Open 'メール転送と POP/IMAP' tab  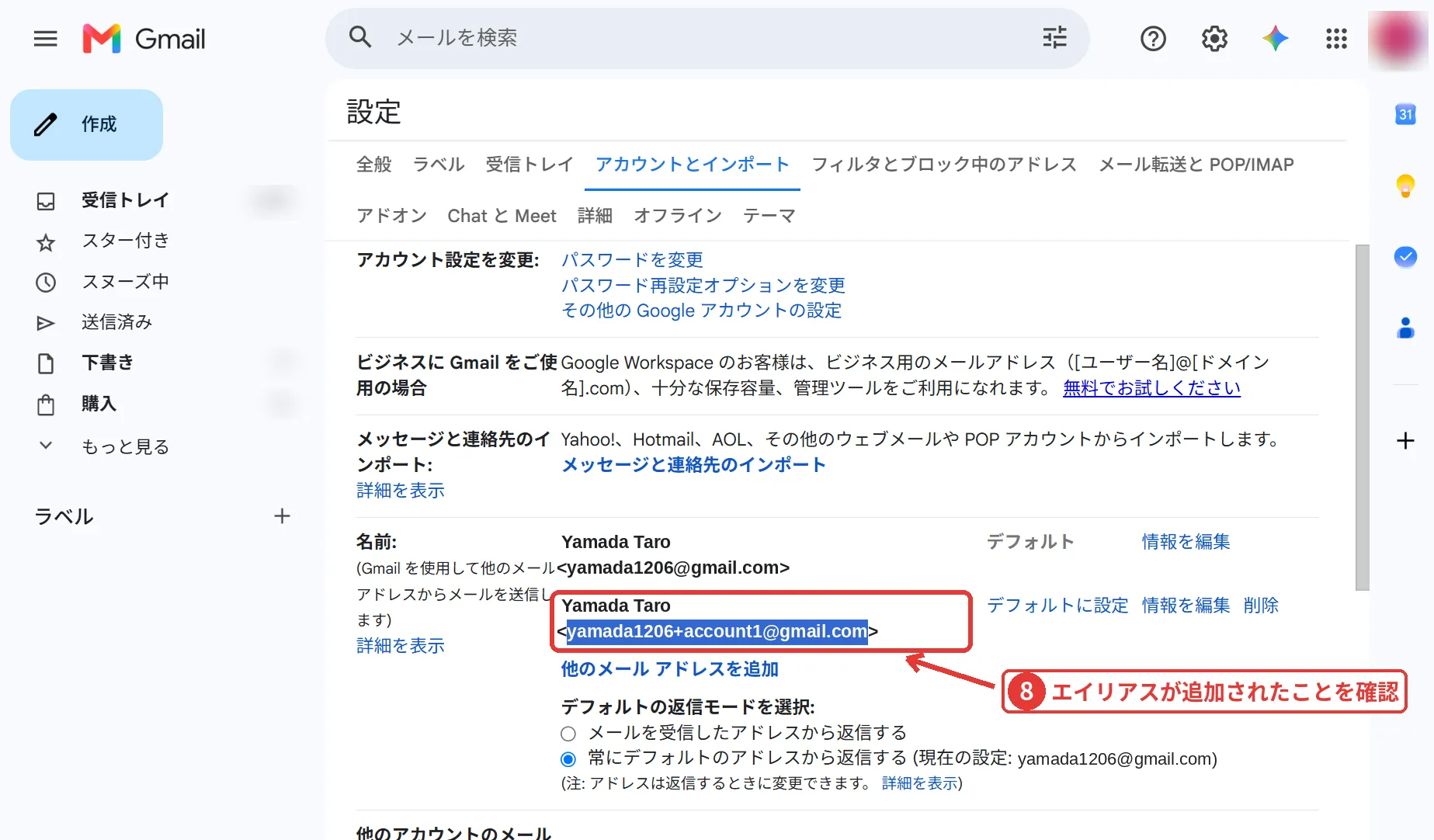(1196, 165)
